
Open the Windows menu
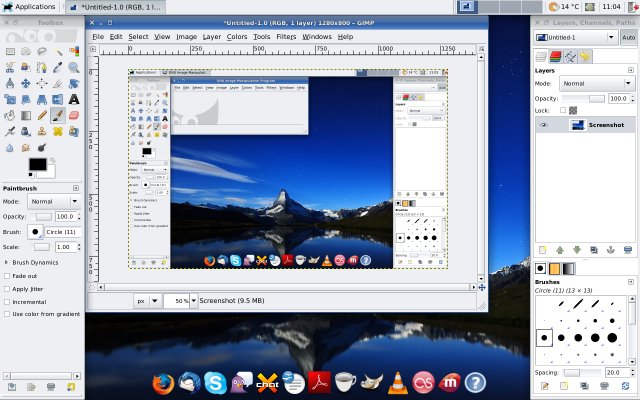[317, 37]
